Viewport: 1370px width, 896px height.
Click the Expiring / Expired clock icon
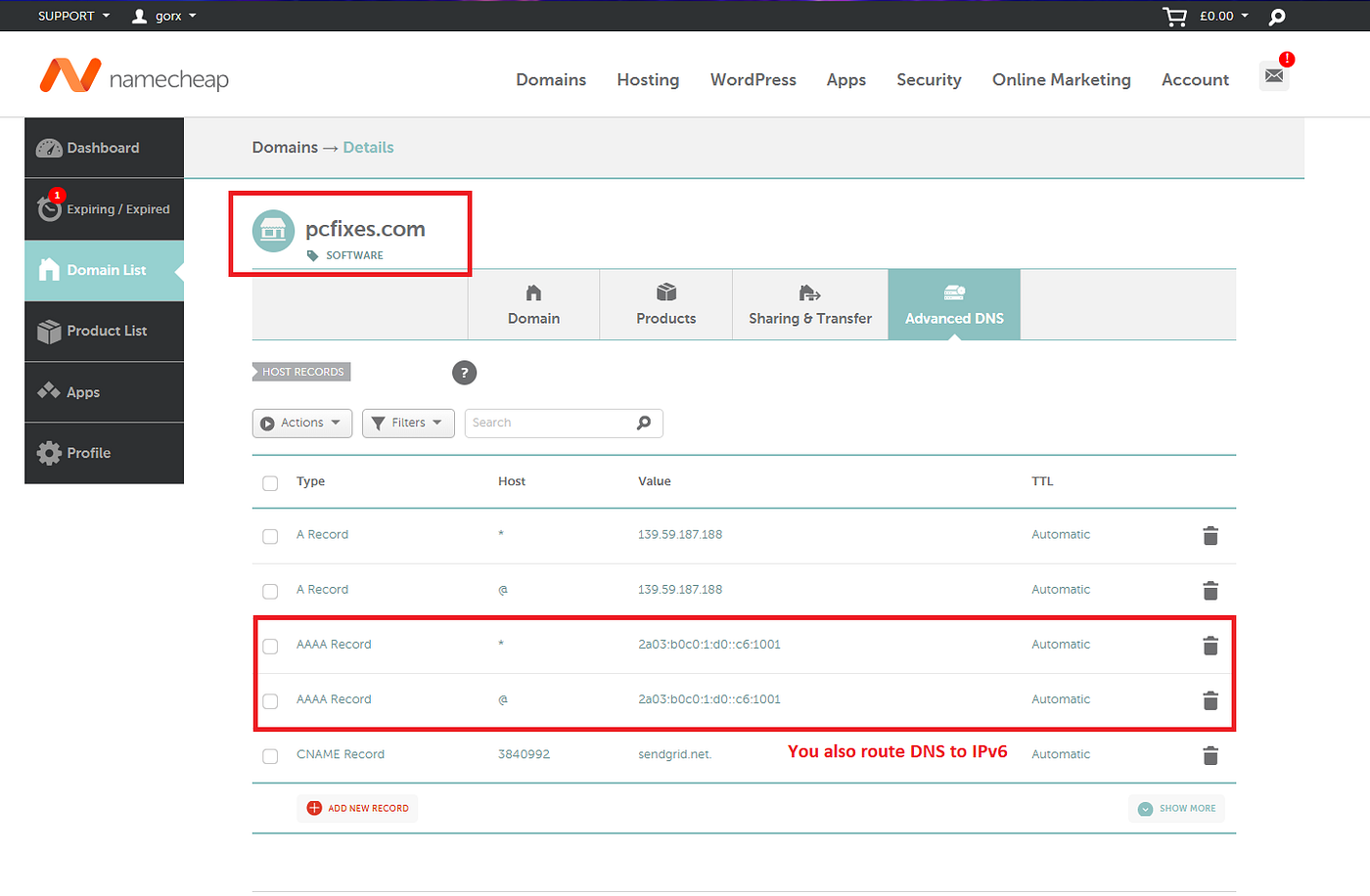[x=49, y=208]
